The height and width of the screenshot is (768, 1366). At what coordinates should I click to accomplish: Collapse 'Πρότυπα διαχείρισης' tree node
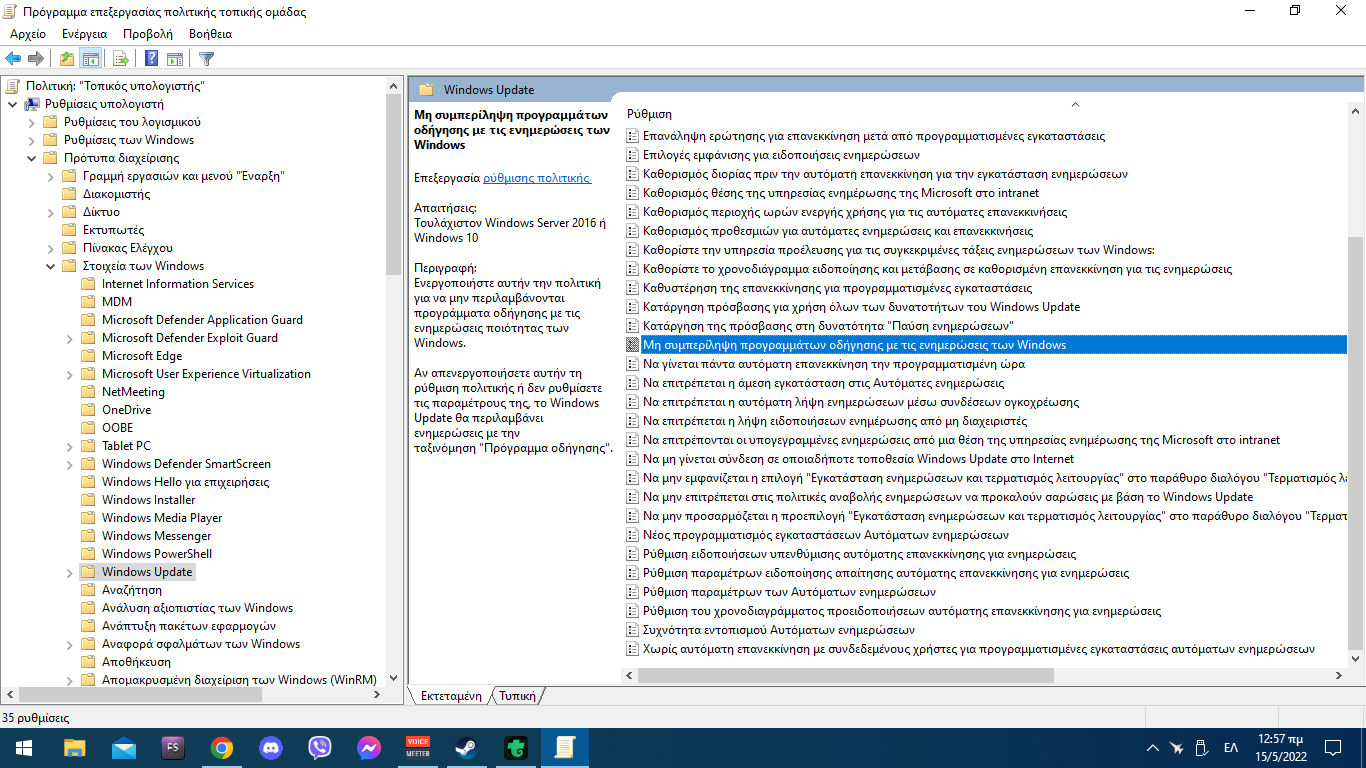click(31, 158)
